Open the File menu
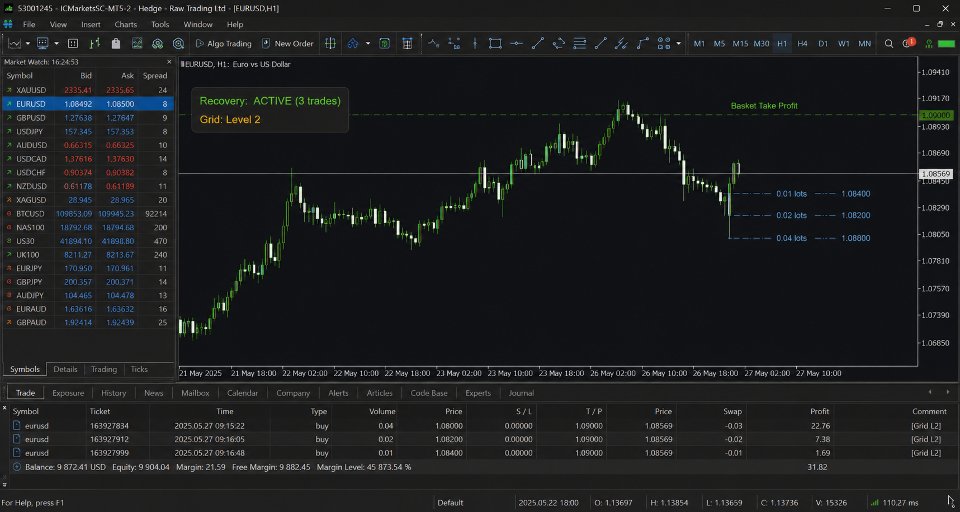Image resolution: width=960 pixels, height=512 pixels. (29, 24)
